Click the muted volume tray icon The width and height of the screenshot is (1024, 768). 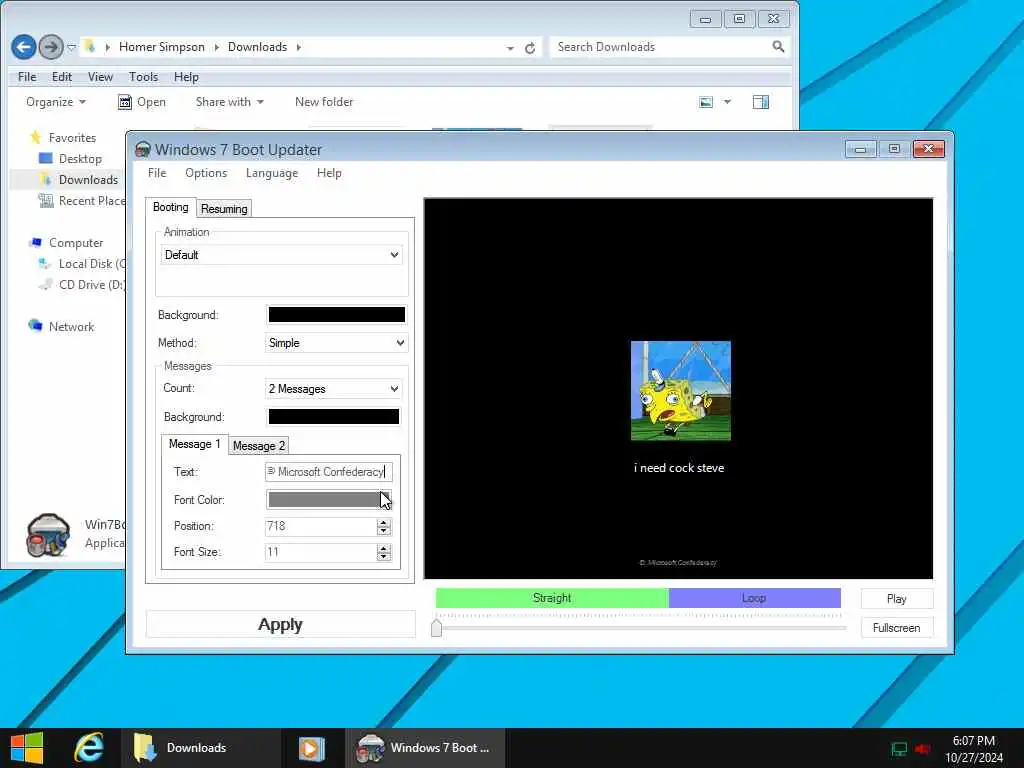coord(923,749)
